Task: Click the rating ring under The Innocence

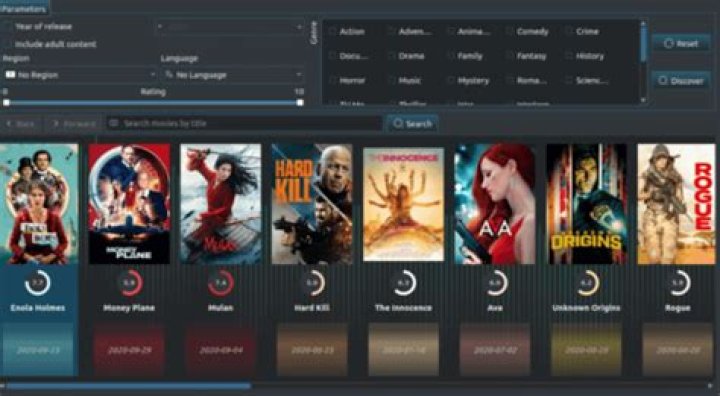Action: [x=404, y=283]
